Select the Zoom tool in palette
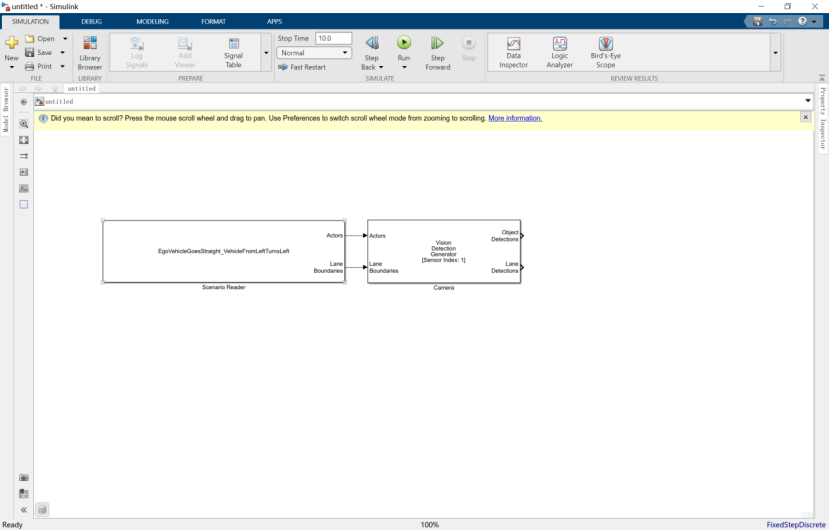The height and width of the screenshot is (530, 830). pyautogui.click(x=24, y=124)
